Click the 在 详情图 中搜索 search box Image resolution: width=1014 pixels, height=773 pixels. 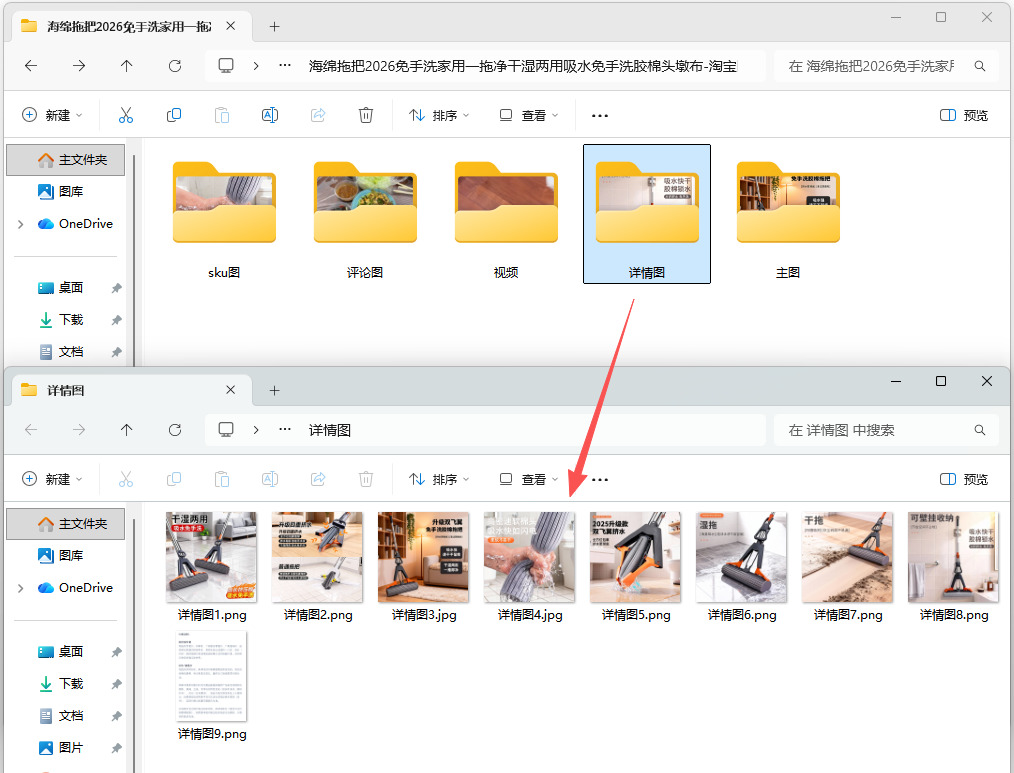(x=886, y=430)
